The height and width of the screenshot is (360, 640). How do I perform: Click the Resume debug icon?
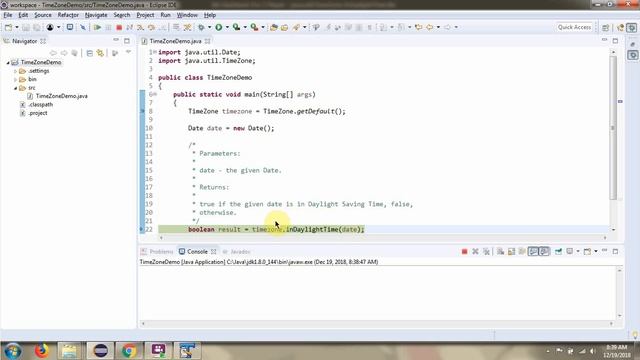(x=97, y=27)
